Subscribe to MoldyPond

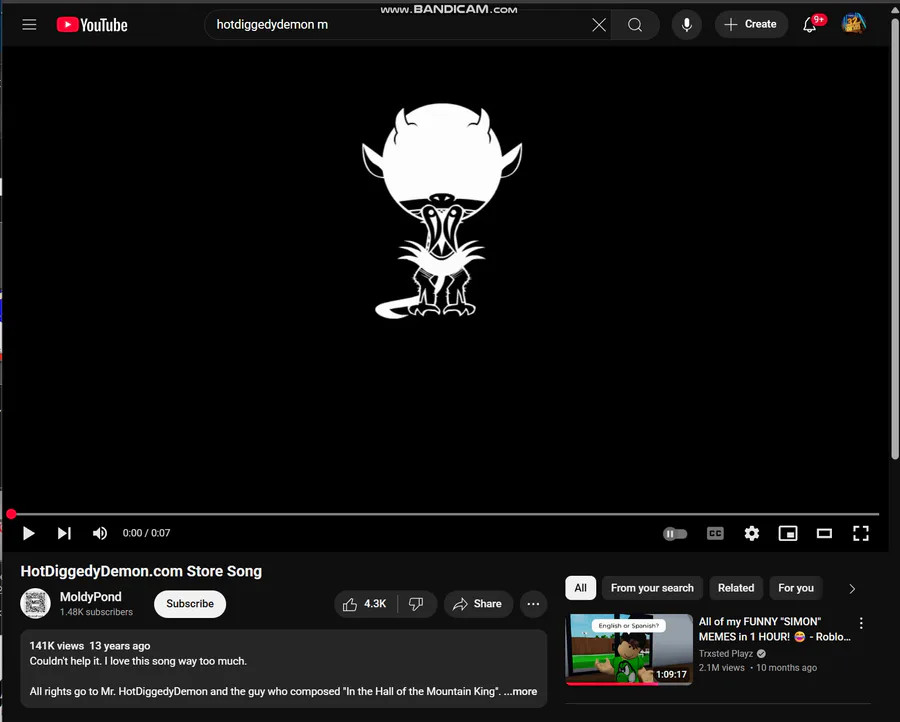point(190,604)
